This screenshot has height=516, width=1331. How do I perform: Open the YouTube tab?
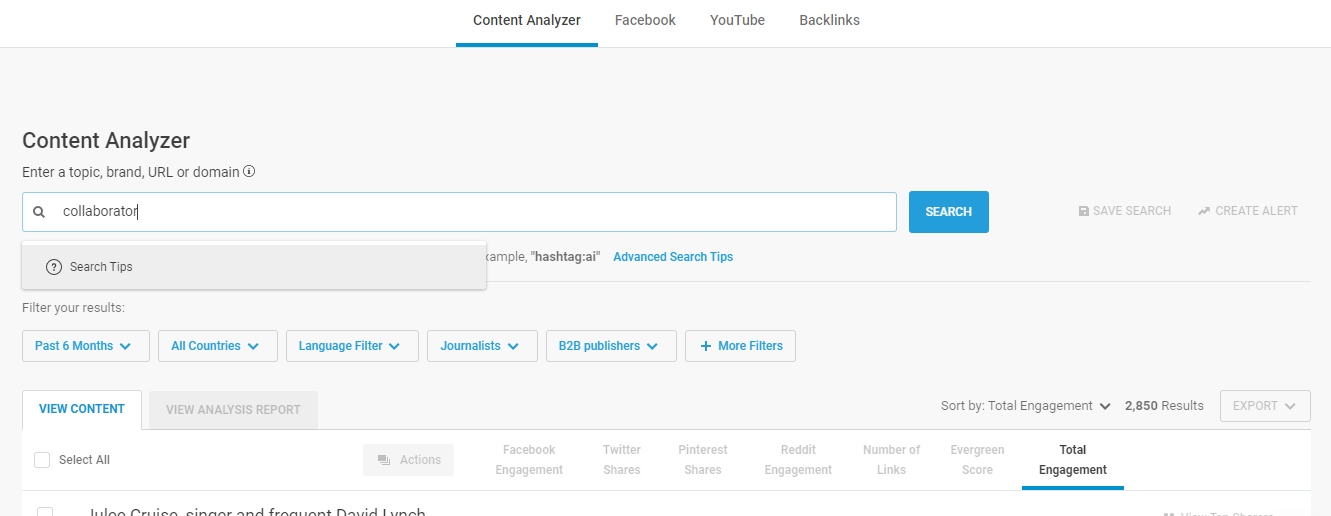737,20
